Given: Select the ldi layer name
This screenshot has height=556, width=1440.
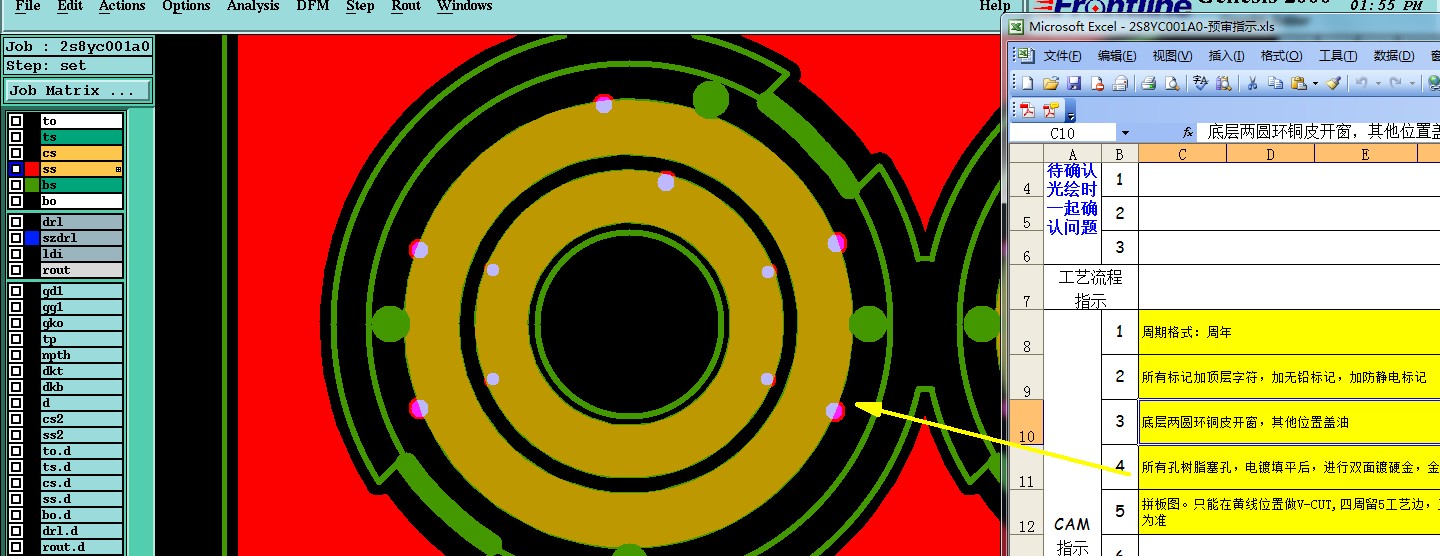Looking at the screenshot, I should click(82, 254).
